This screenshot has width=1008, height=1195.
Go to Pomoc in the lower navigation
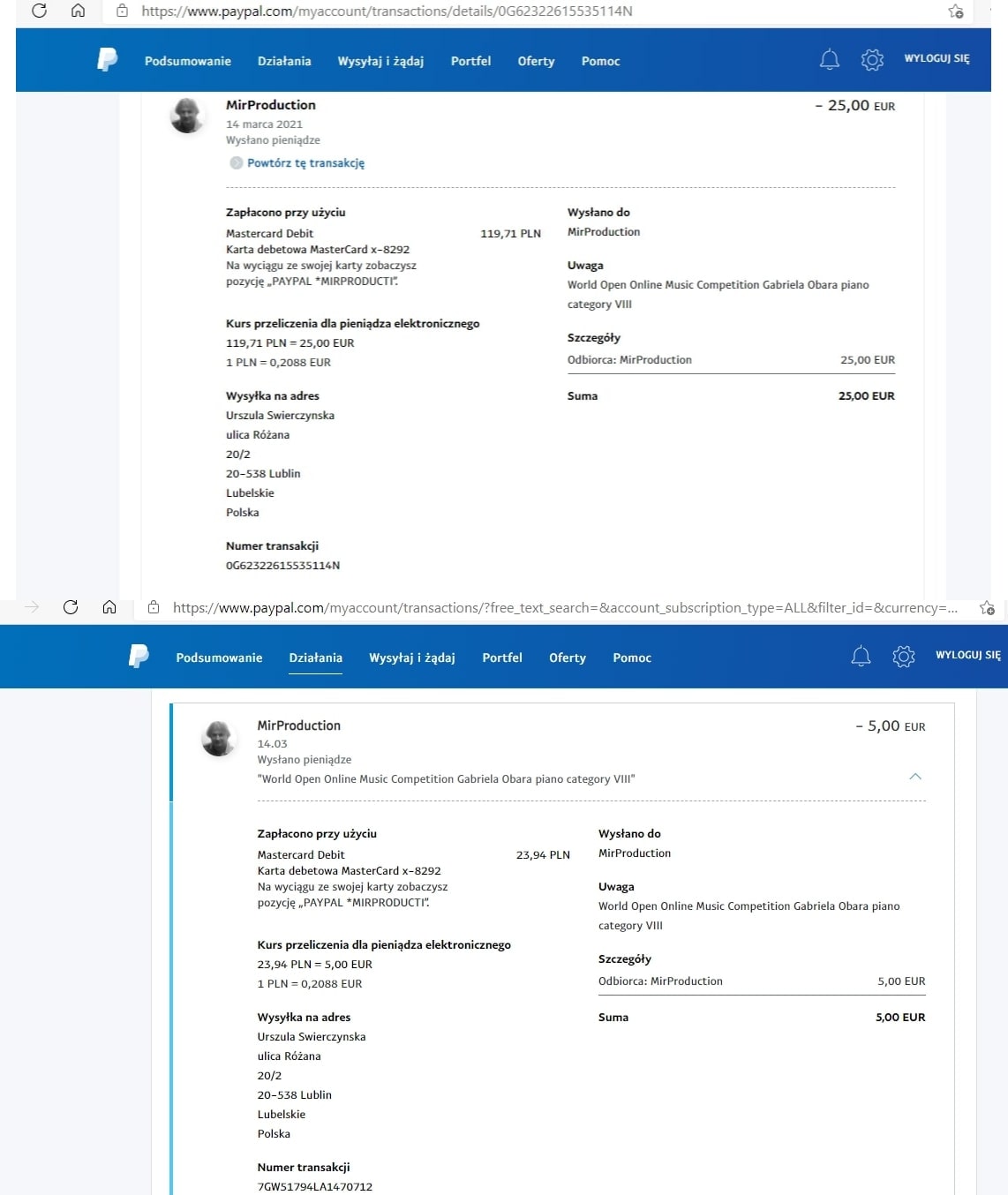point(632,658)
